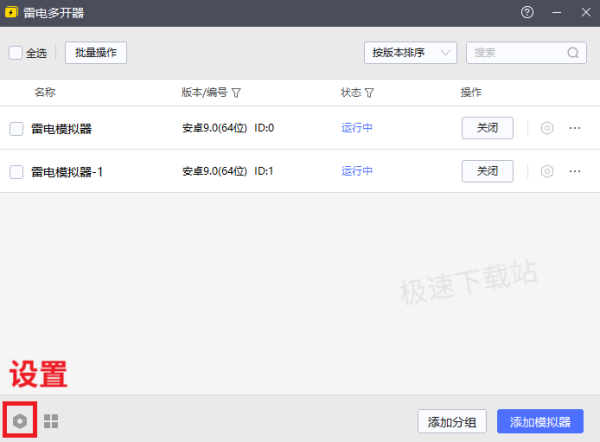Toggle the 全选 checkbox
600x442 pixels.
pyautogui.click(x=15, y=53)
